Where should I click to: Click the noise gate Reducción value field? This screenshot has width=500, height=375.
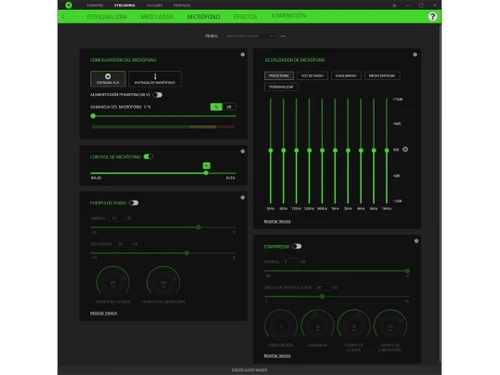123,244
